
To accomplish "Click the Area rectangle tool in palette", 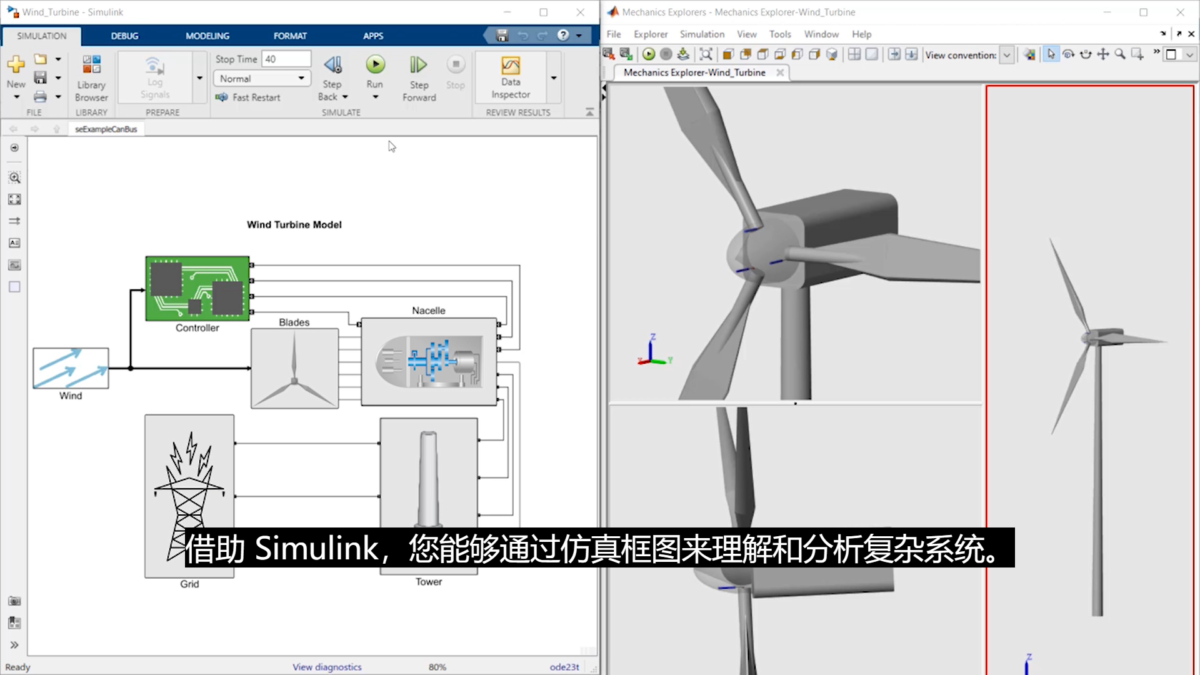I will [14, 287].
